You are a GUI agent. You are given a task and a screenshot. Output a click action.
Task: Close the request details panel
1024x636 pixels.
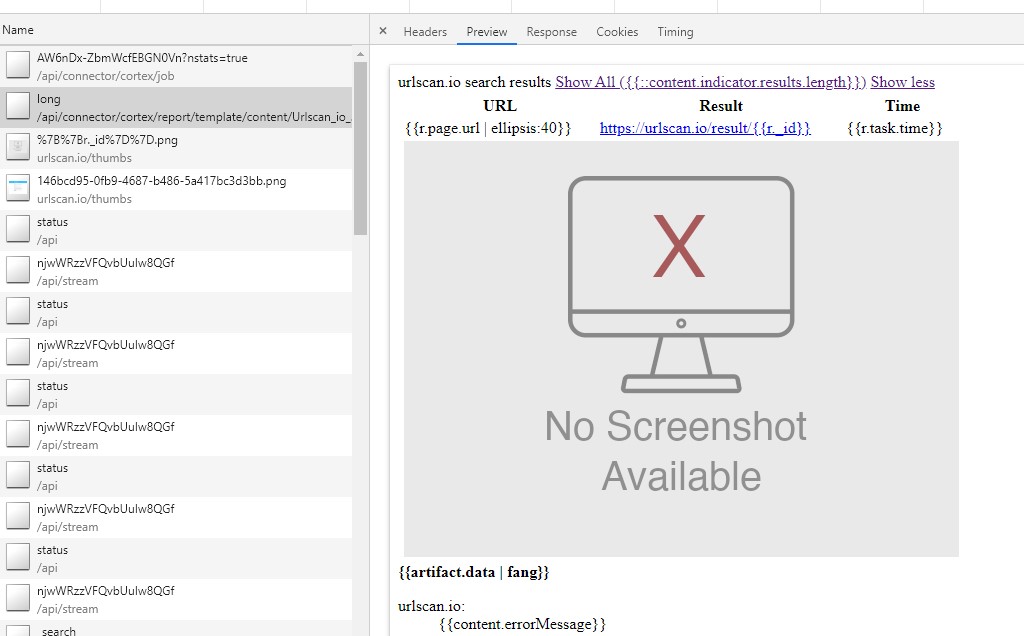click(x=383, y=31)
